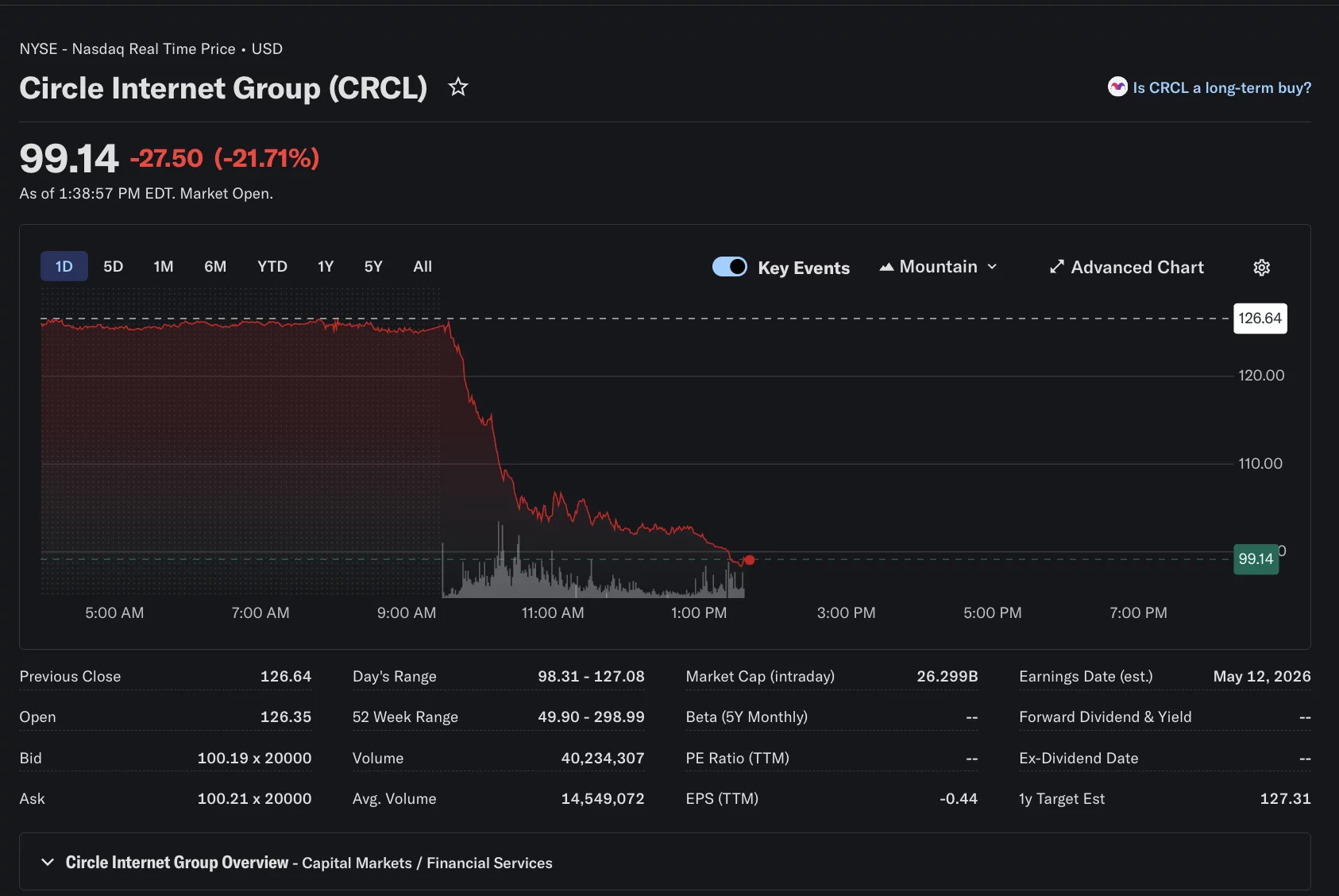Add CRCL to favorites using the star icon

tap(458, 87)
